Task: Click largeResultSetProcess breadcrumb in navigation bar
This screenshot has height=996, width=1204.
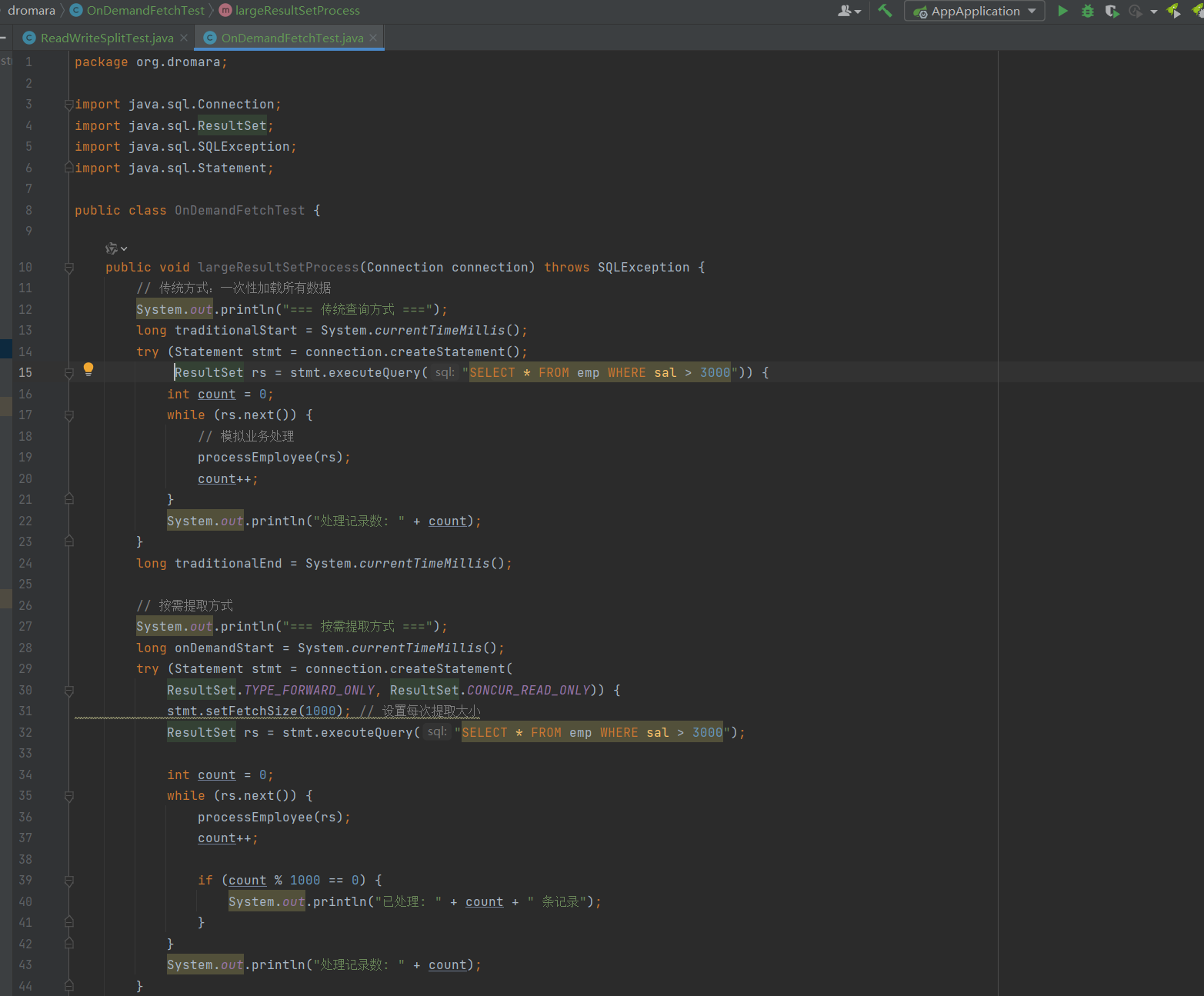Action: click(297, 11)
